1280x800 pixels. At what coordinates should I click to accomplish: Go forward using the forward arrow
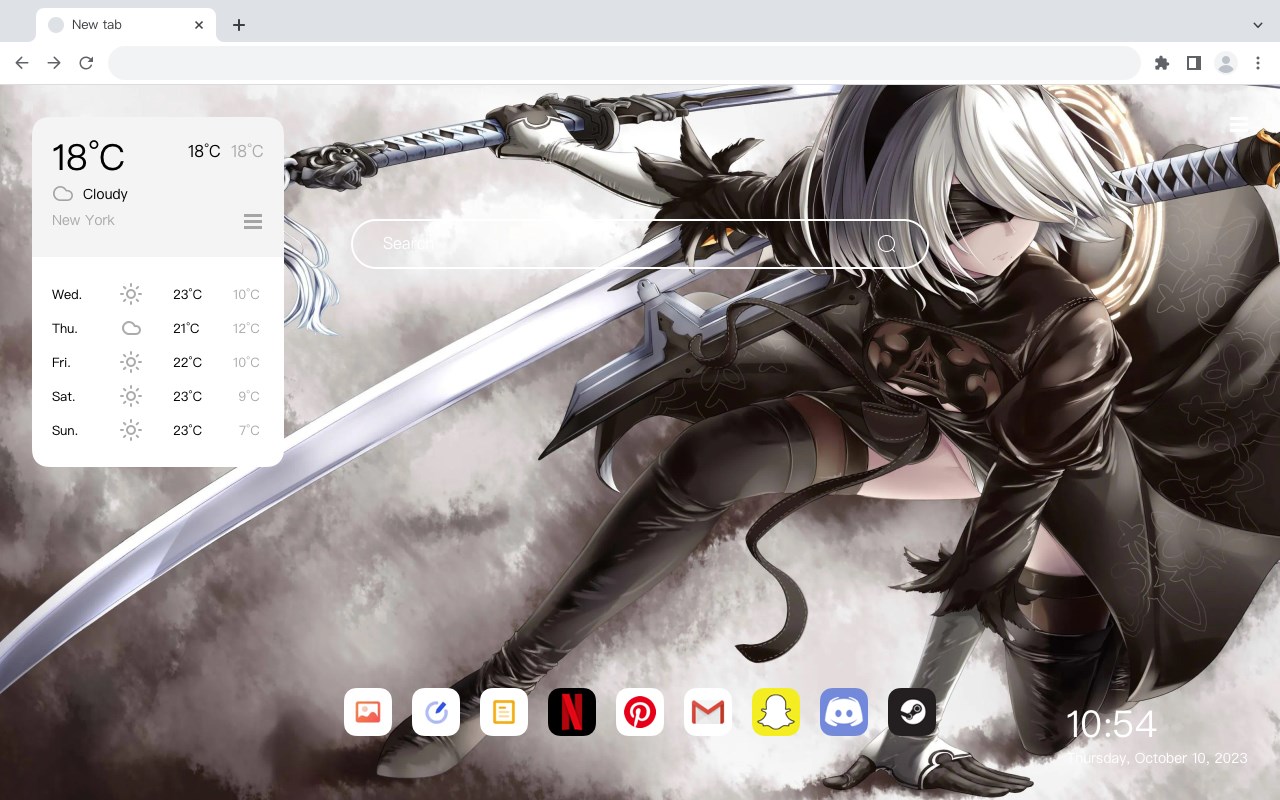pyautogui.click(x=54, y=63)
